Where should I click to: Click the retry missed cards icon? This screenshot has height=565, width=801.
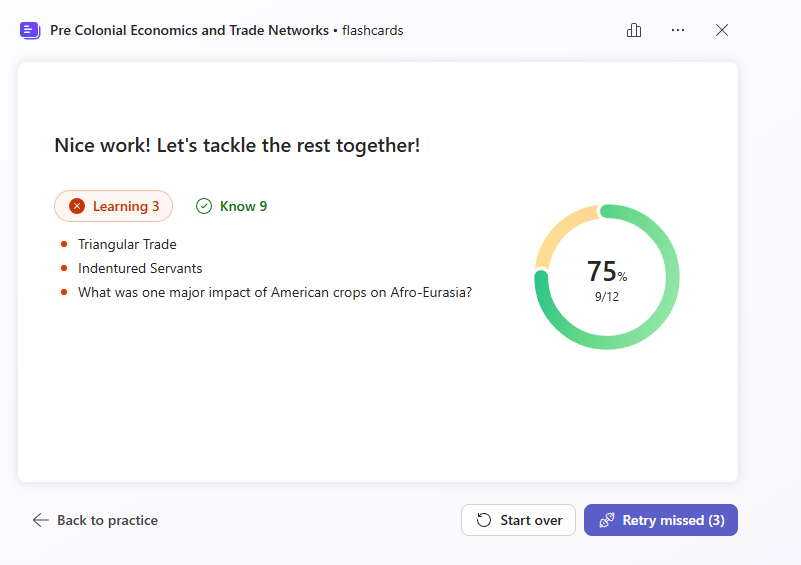[x=606, y=520]
